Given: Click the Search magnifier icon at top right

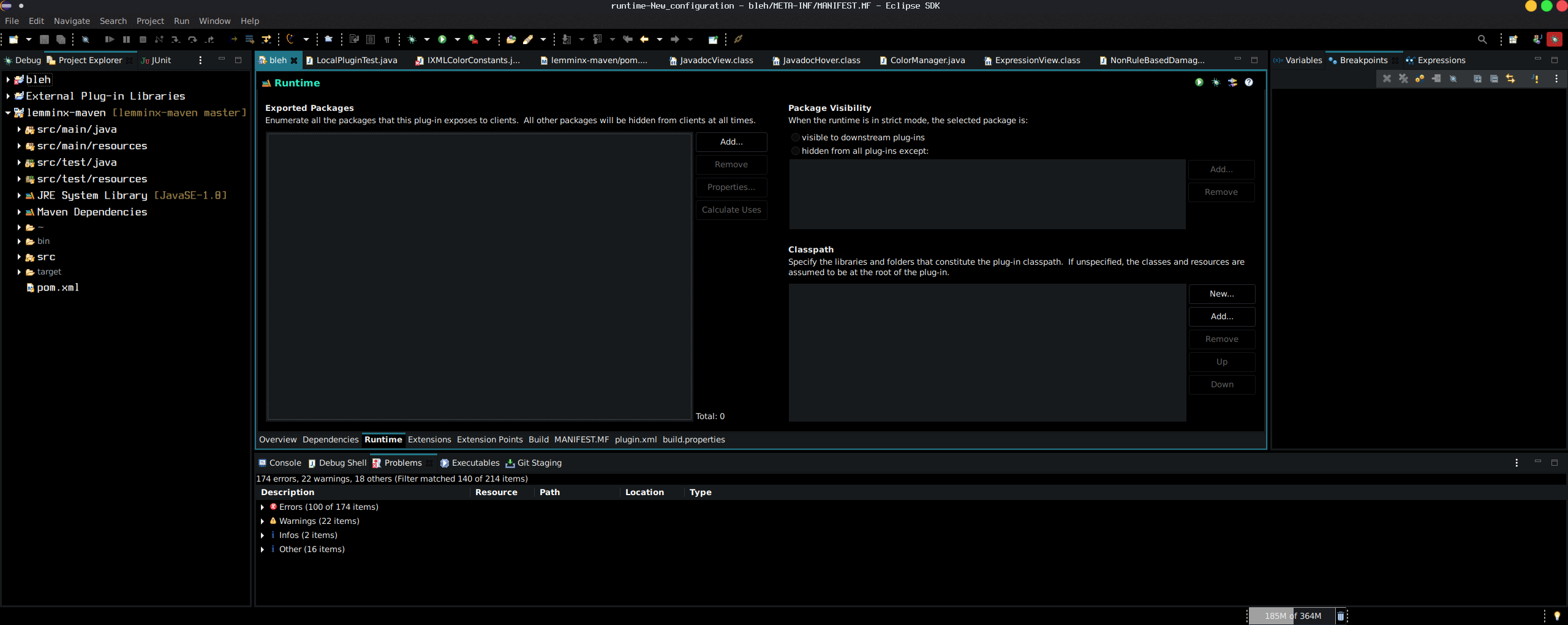Looking at the screenshot, I should (1482, 39).
